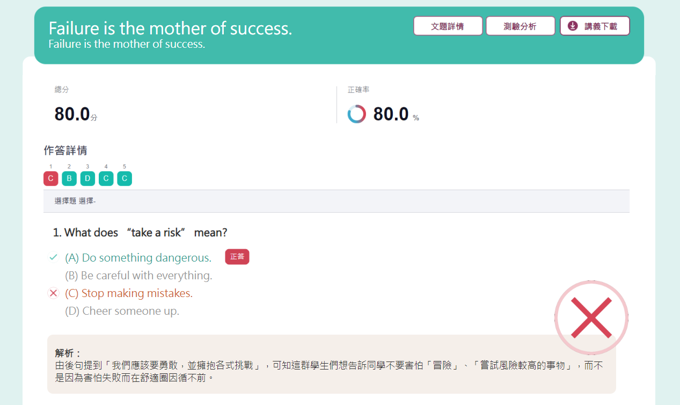This screenshot has height=405, width=680.
Task: Select option (D) Cheer someone up
Action: pos(122,311)
